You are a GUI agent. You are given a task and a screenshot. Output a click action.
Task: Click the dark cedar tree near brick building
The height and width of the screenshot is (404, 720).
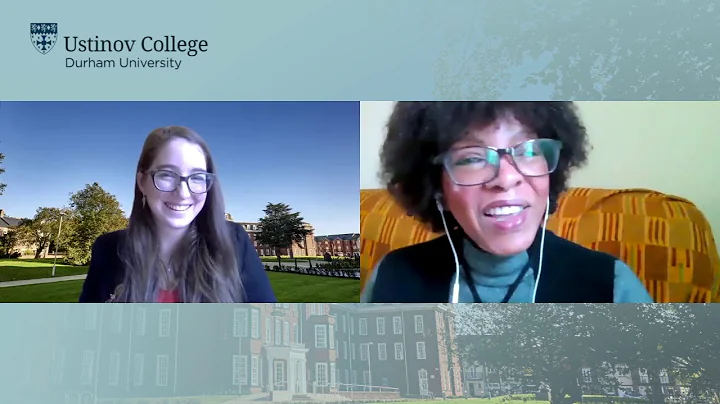[x=283, y=228]
